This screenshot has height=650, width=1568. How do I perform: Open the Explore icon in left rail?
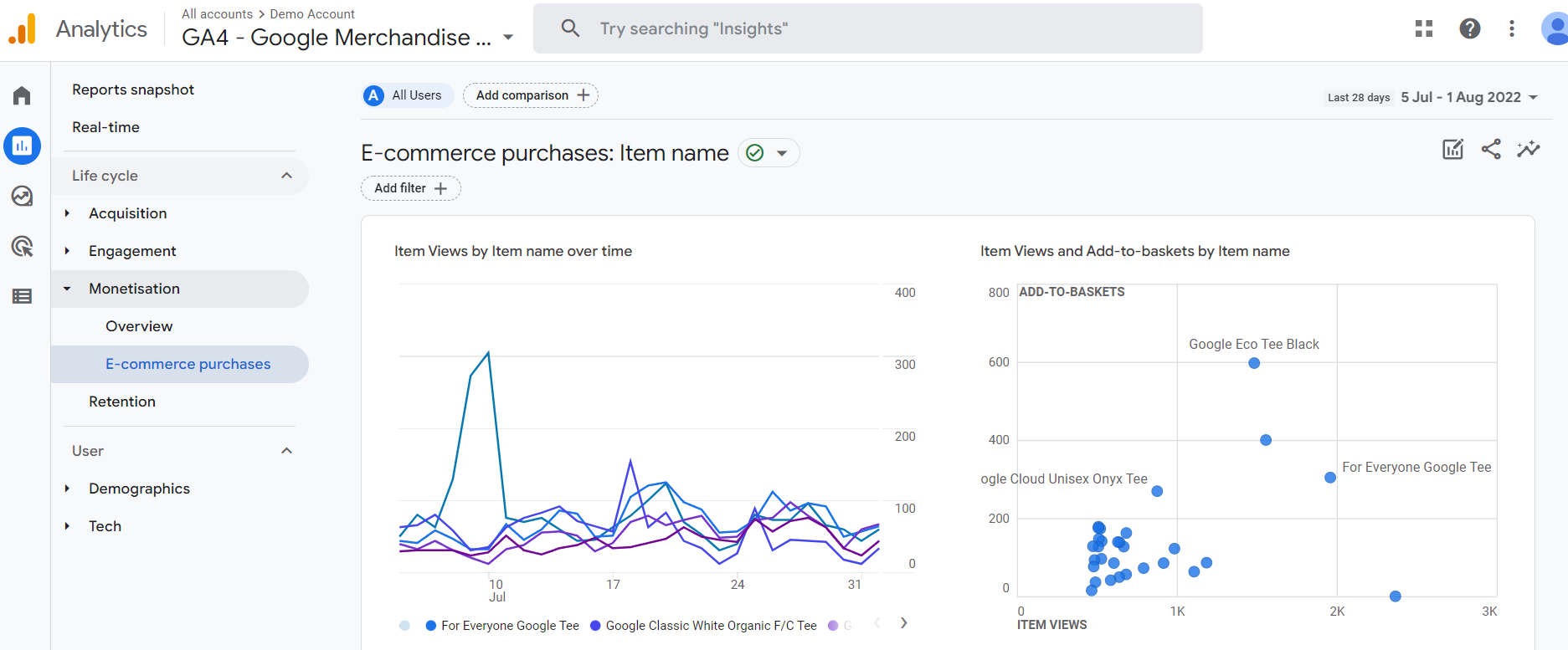click(23, 197)
